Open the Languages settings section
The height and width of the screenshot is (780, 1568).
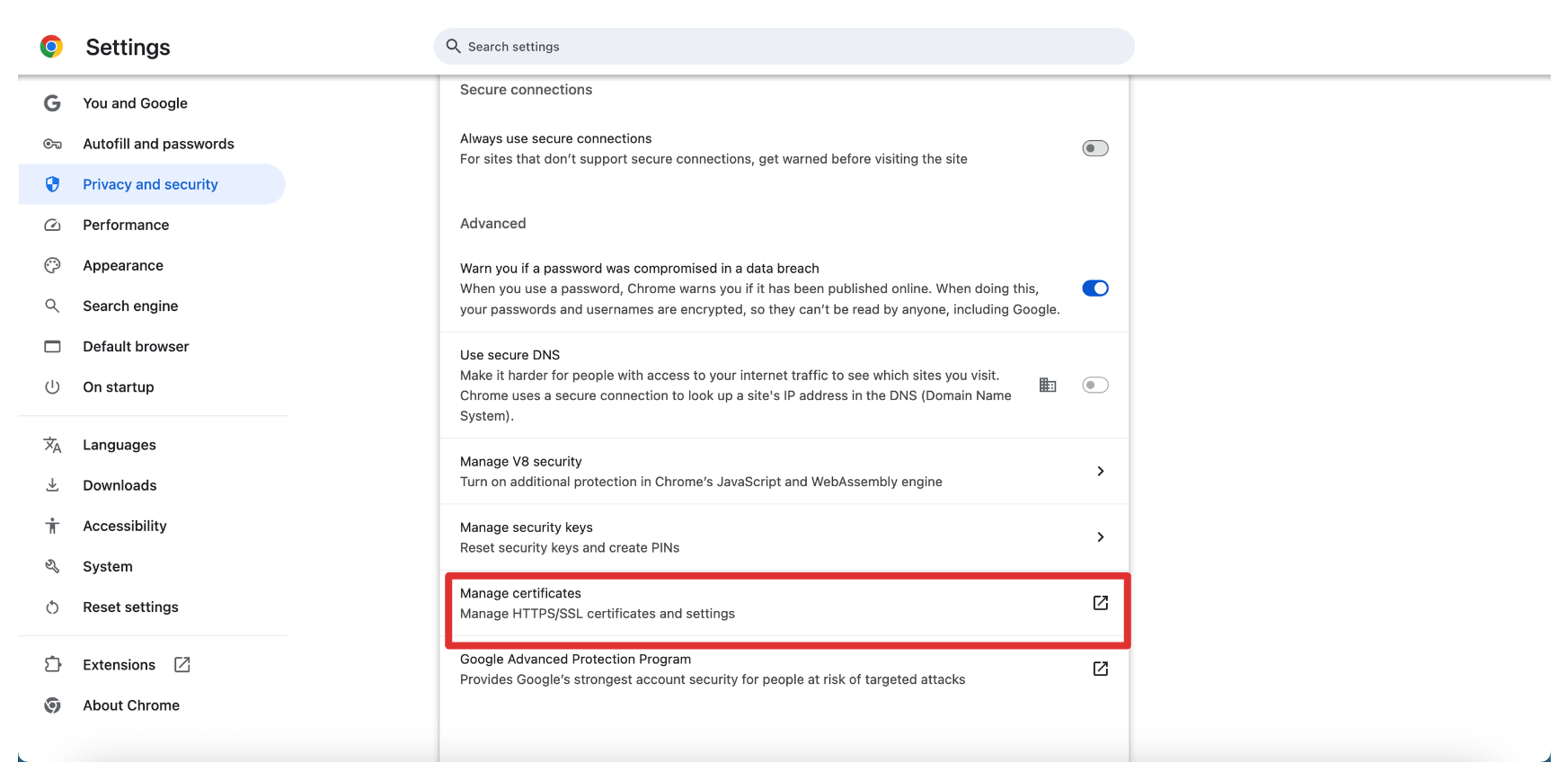[120, 445]
